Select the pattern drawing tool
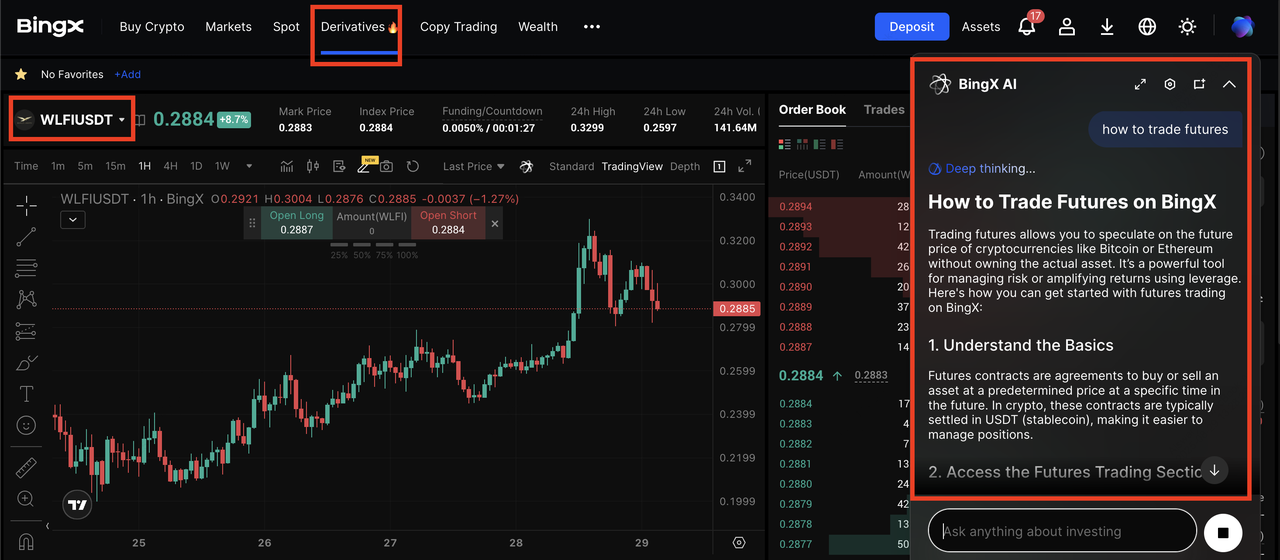 tap(26, 299)
